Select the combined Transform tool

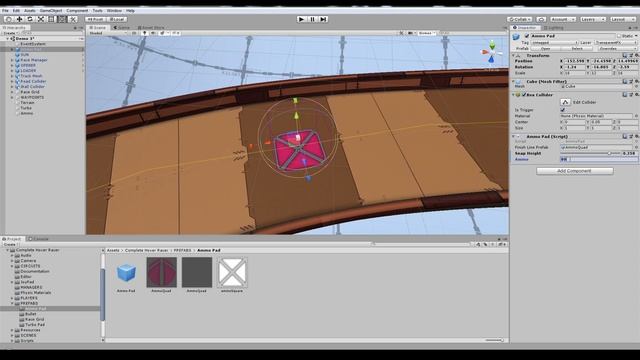62,19
